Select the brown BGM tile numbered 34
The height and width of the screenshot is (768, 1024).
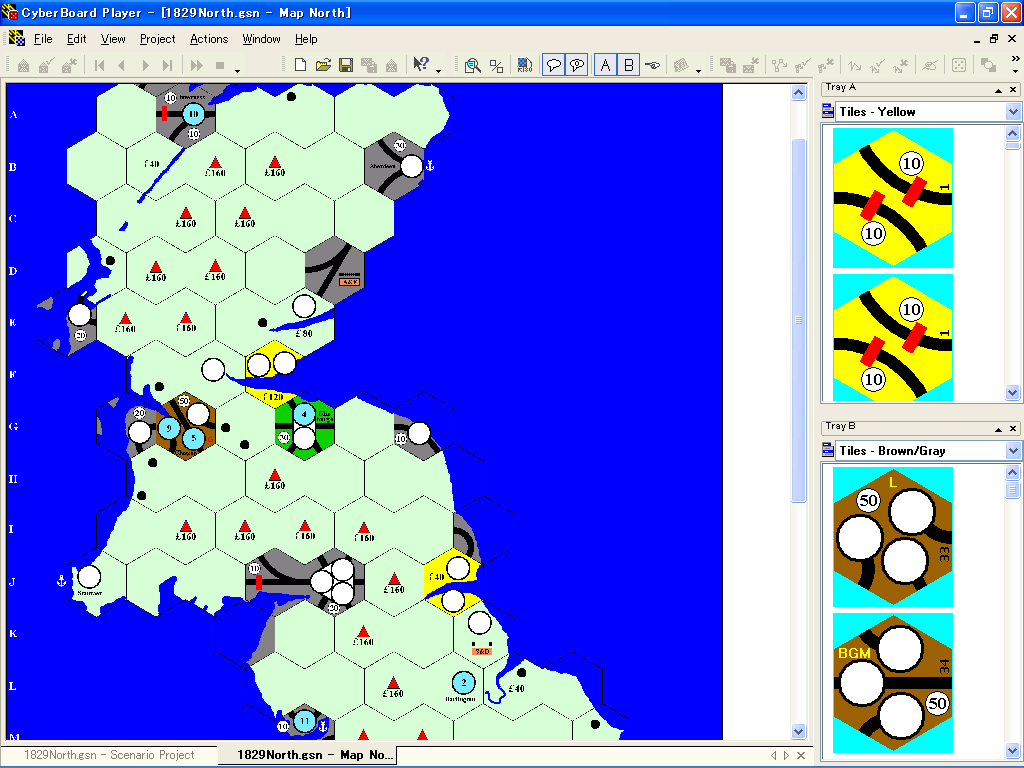tap(893, 683)
